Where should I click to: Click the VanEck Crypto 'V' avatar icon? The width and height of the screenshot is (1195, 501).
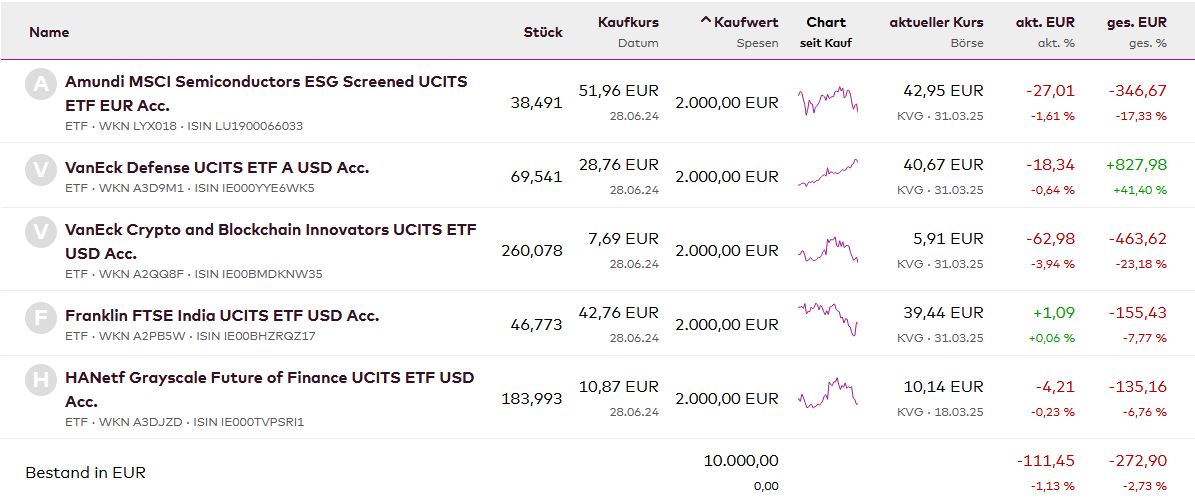tap(40, 232)
